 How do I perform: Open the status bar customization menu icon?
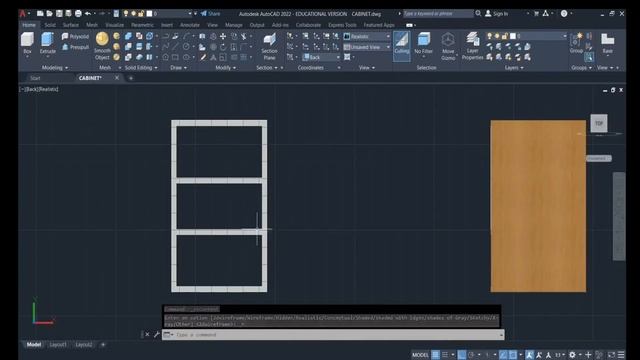[x=621, y=355]
